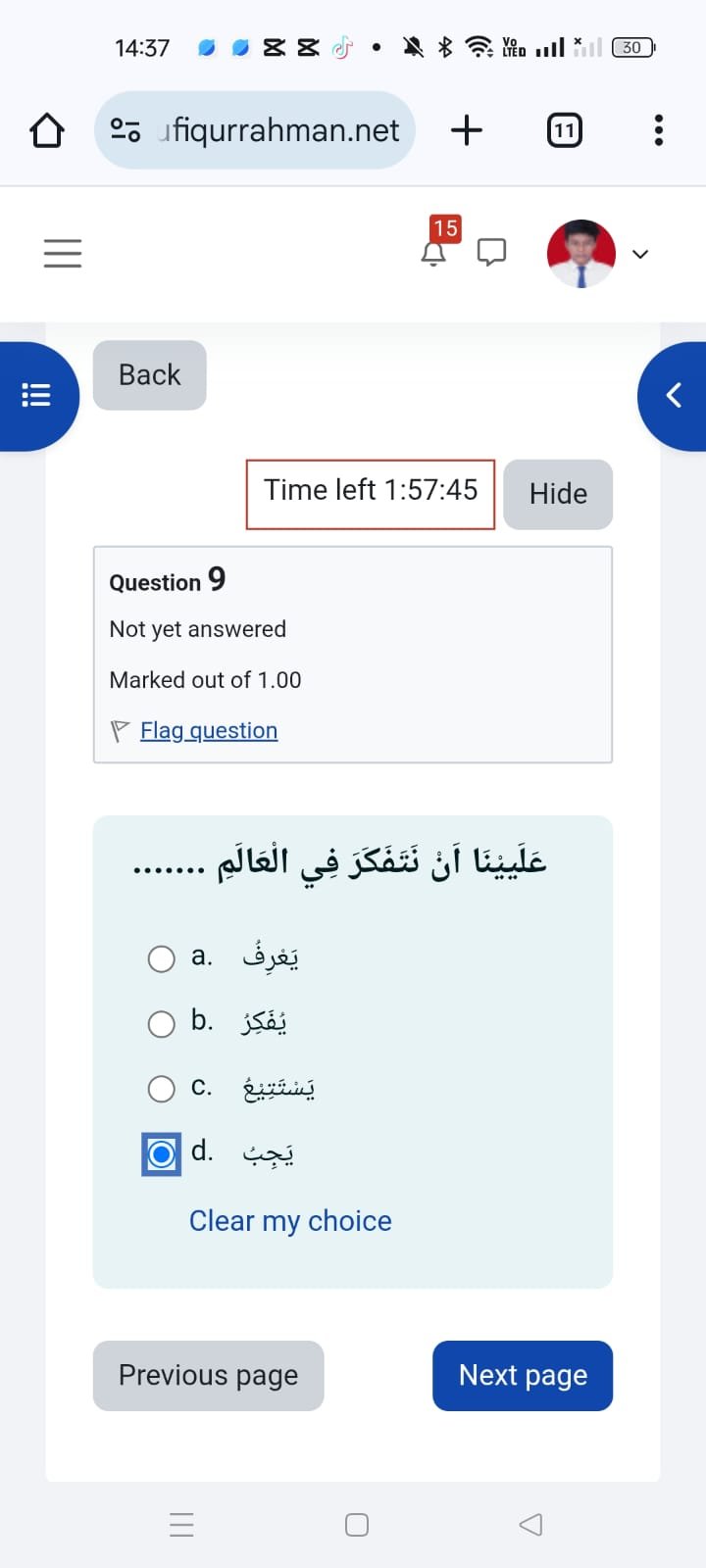The height and width of the screenshot is (1568, 706).
Task: Expand the user account dropdown arrow
Action: click(x=640, y=255)
